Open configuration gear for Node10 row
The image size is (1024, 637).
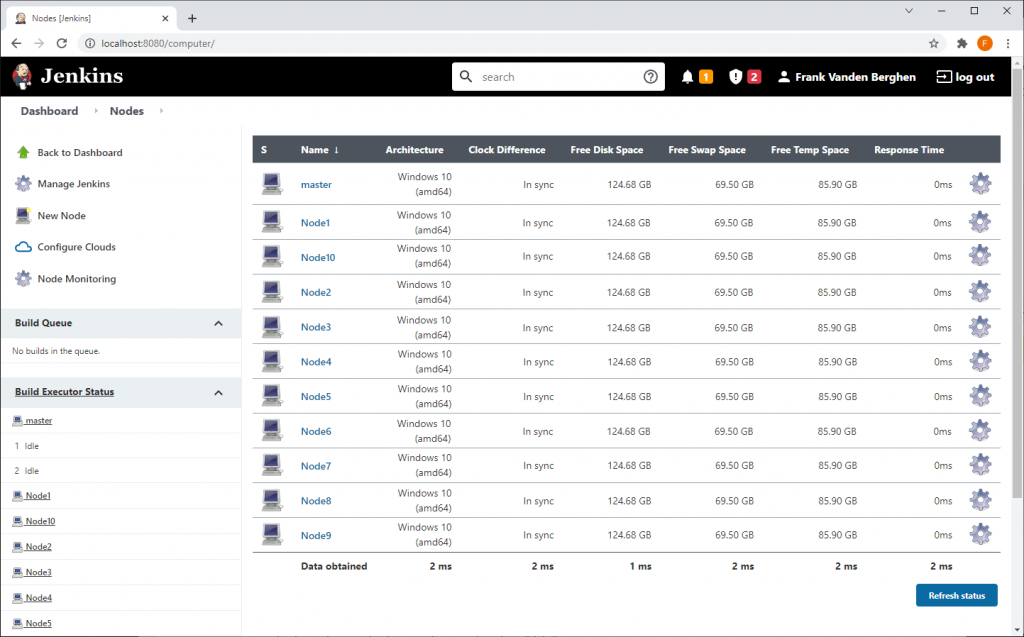[980, 255]
